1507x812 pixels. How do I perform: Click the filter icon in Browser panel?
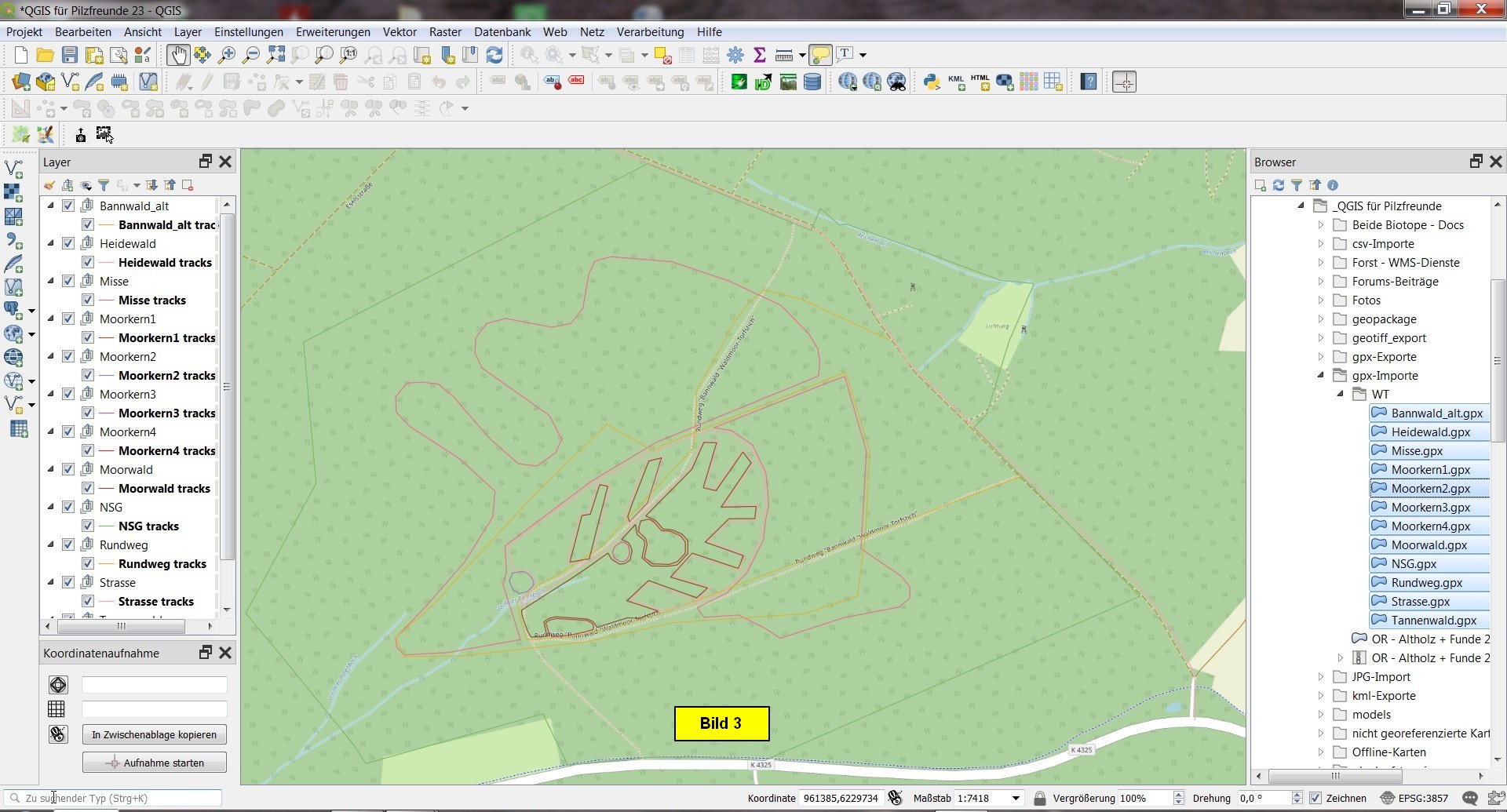click(1297, 185)
